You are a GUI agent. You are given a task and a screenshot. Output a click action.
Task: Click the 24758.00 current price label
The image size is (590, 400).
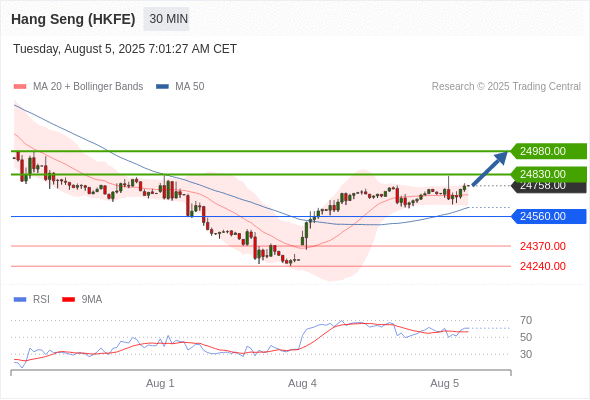click(549, 187)
